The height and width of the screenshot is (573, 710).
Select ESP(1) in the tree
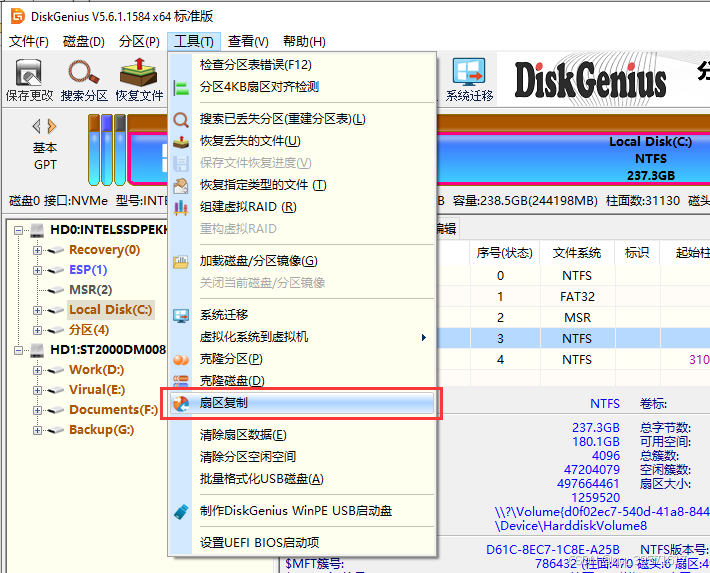pos(88,270)
